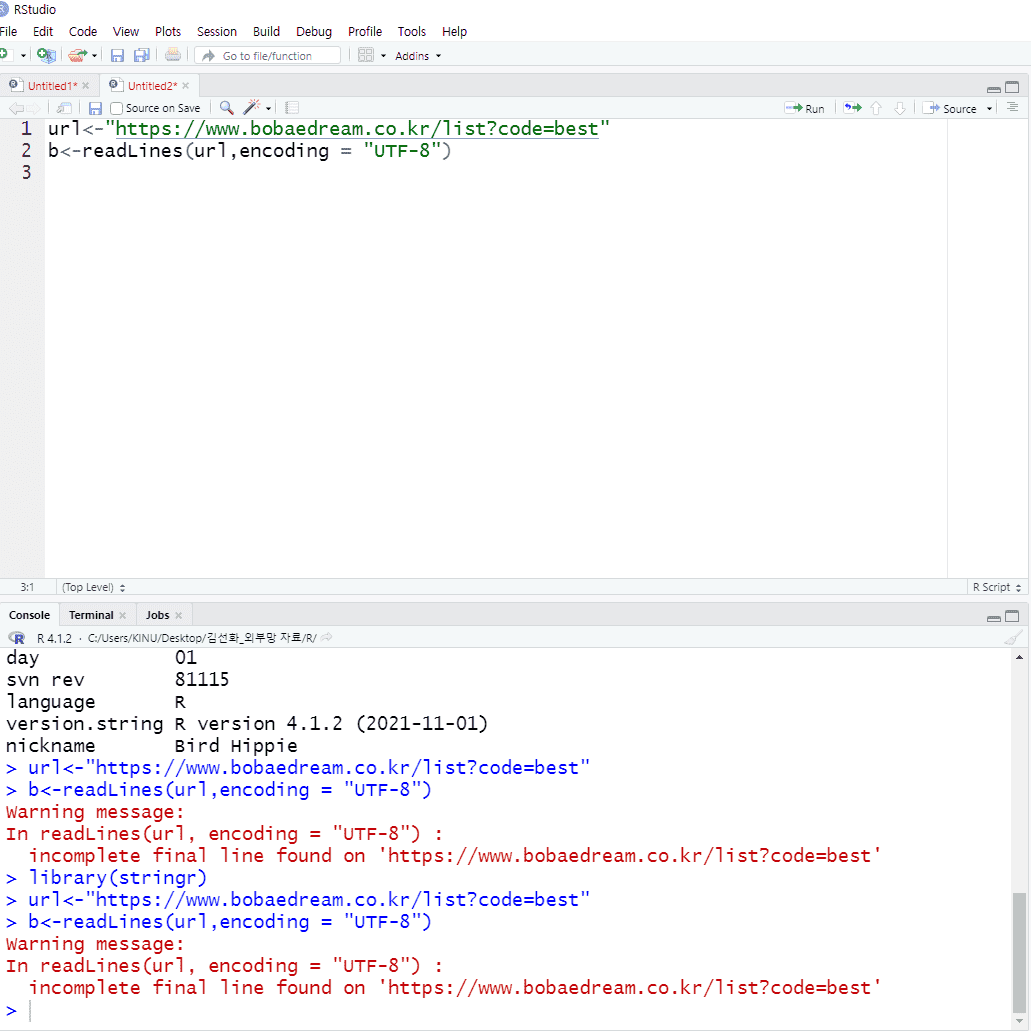
Task: Click the Code Tools magic wand icon
Action: click(252, 107)
